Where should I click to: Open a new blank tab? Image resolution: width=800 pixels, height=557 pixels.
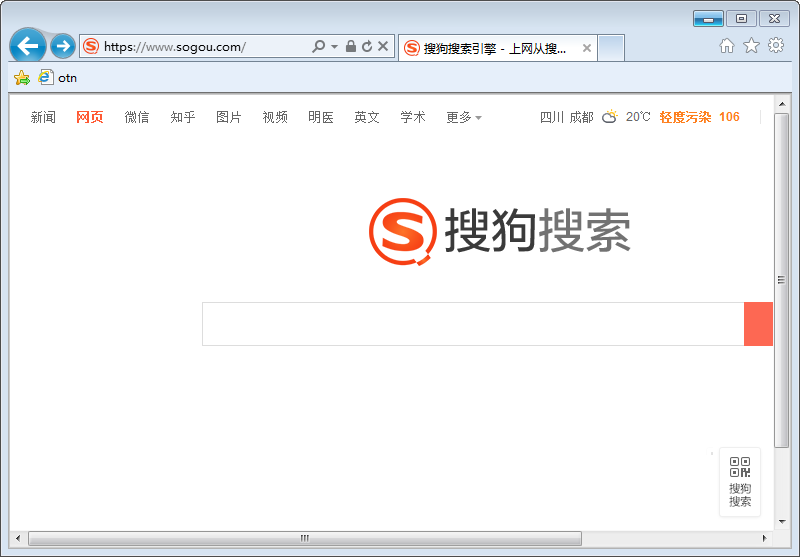(x=611, y=48)
